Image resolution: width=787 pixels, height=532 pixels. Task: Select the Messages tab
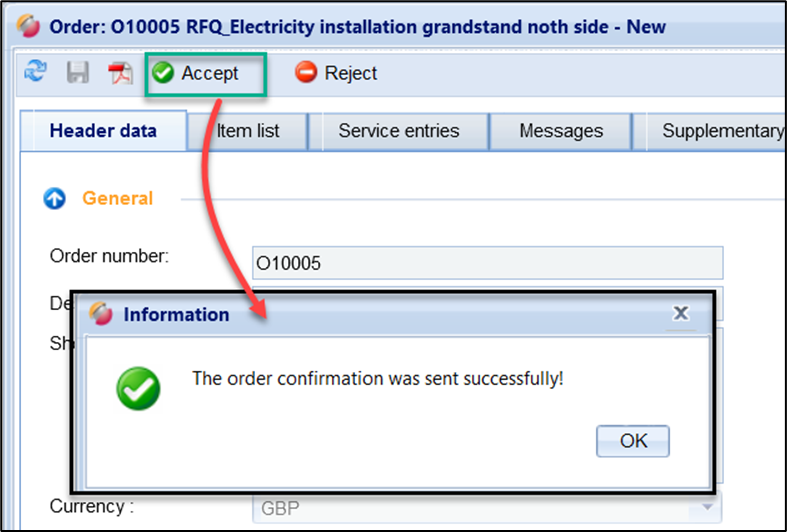point(561,131)
